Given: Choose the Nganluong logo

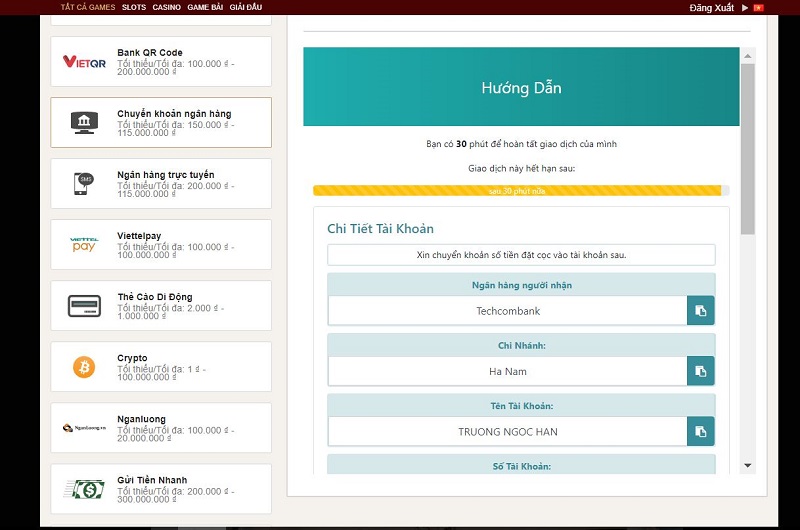Looking at the screenshot, I should (84, 428).
